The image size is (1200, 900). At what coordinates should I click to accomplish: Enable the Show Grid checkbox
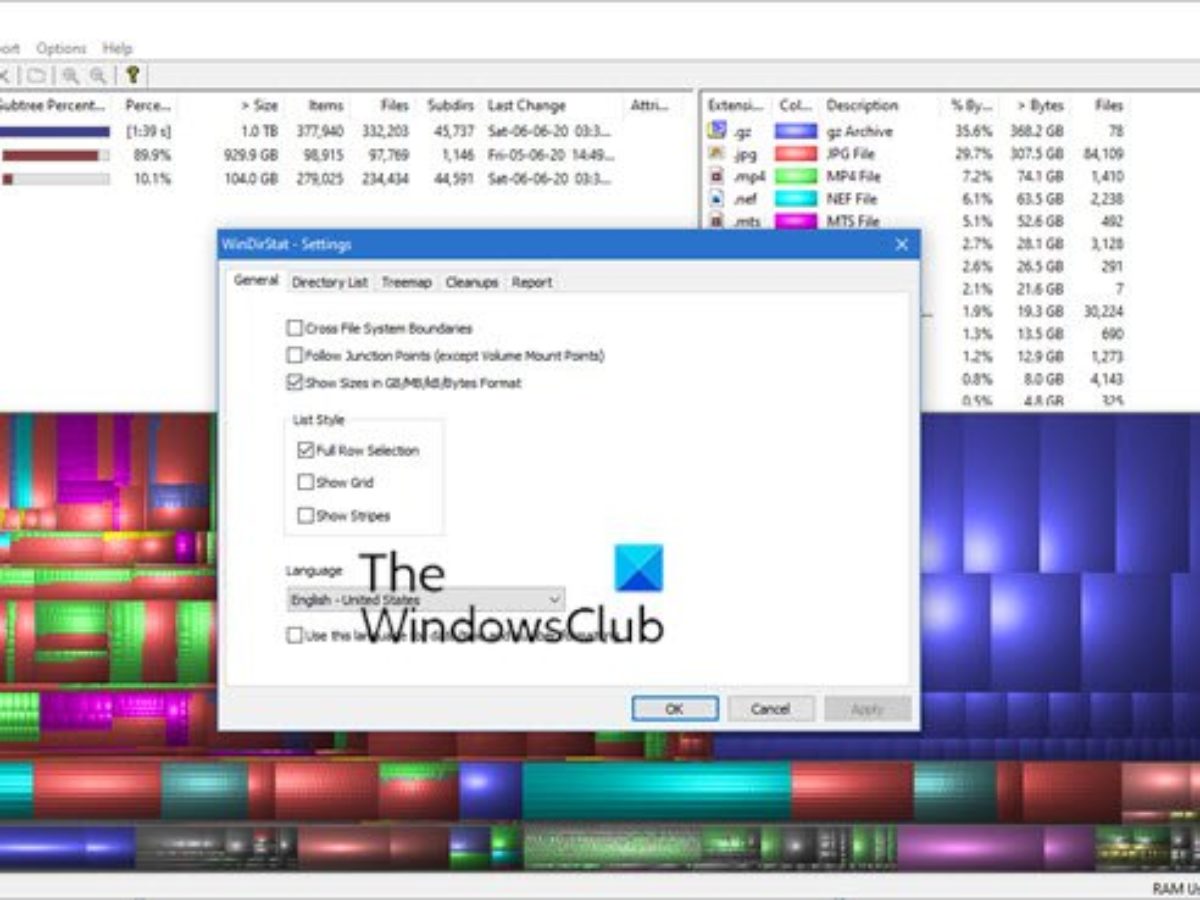coord(305,482)
